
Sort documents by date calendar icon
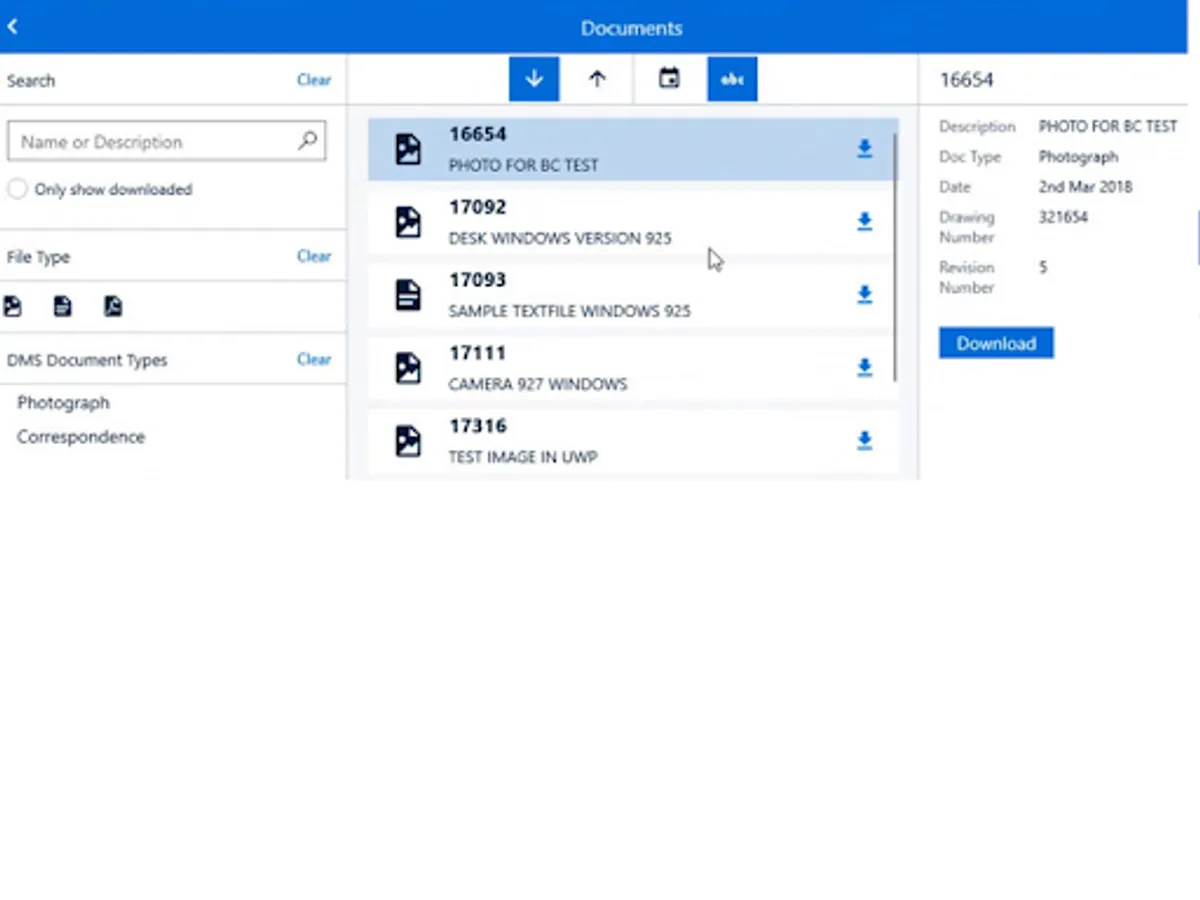pyautogui.click(x=669, y=79)
